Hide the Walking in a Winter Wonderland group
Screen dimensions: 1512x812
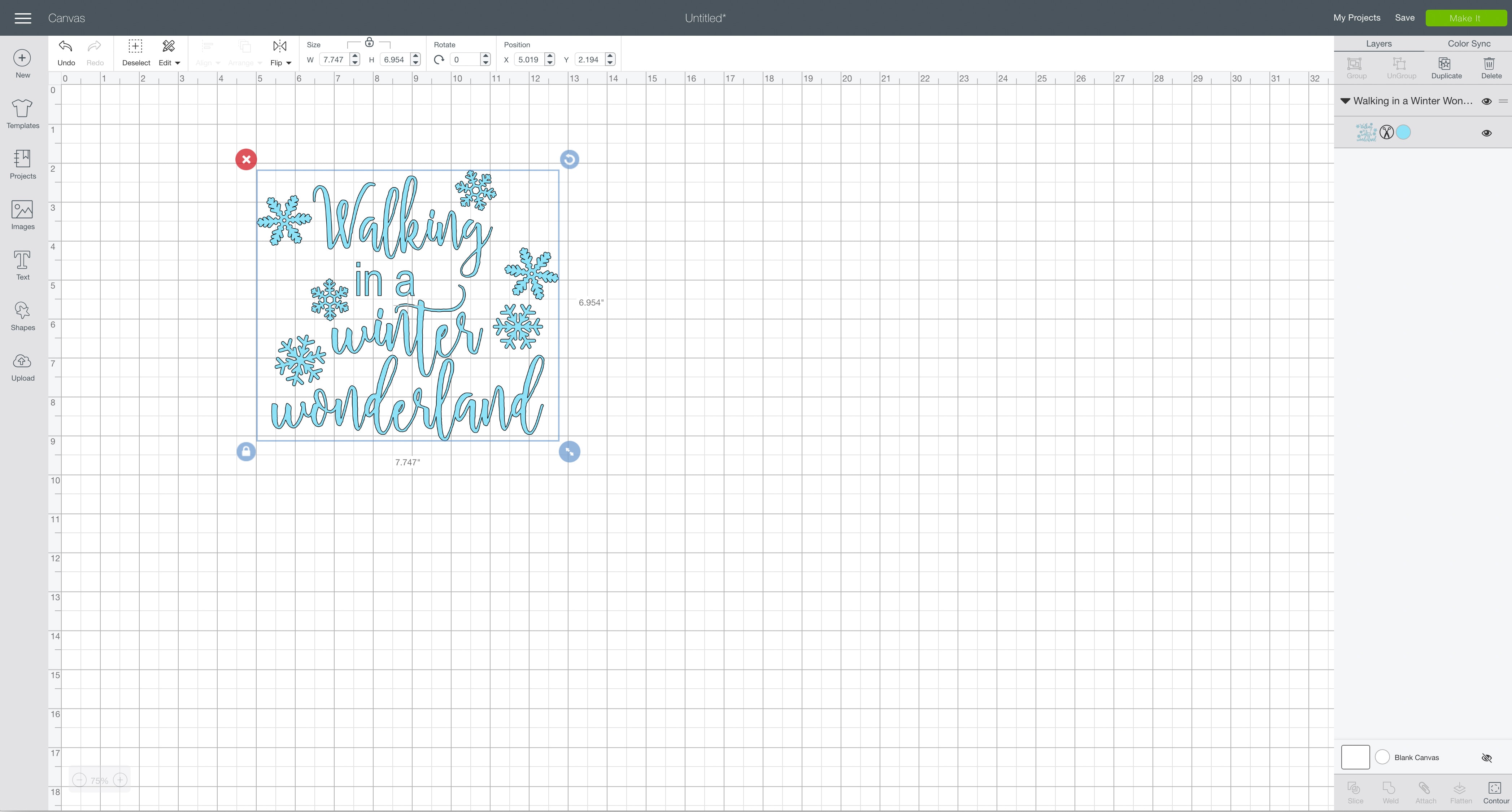1486,101
